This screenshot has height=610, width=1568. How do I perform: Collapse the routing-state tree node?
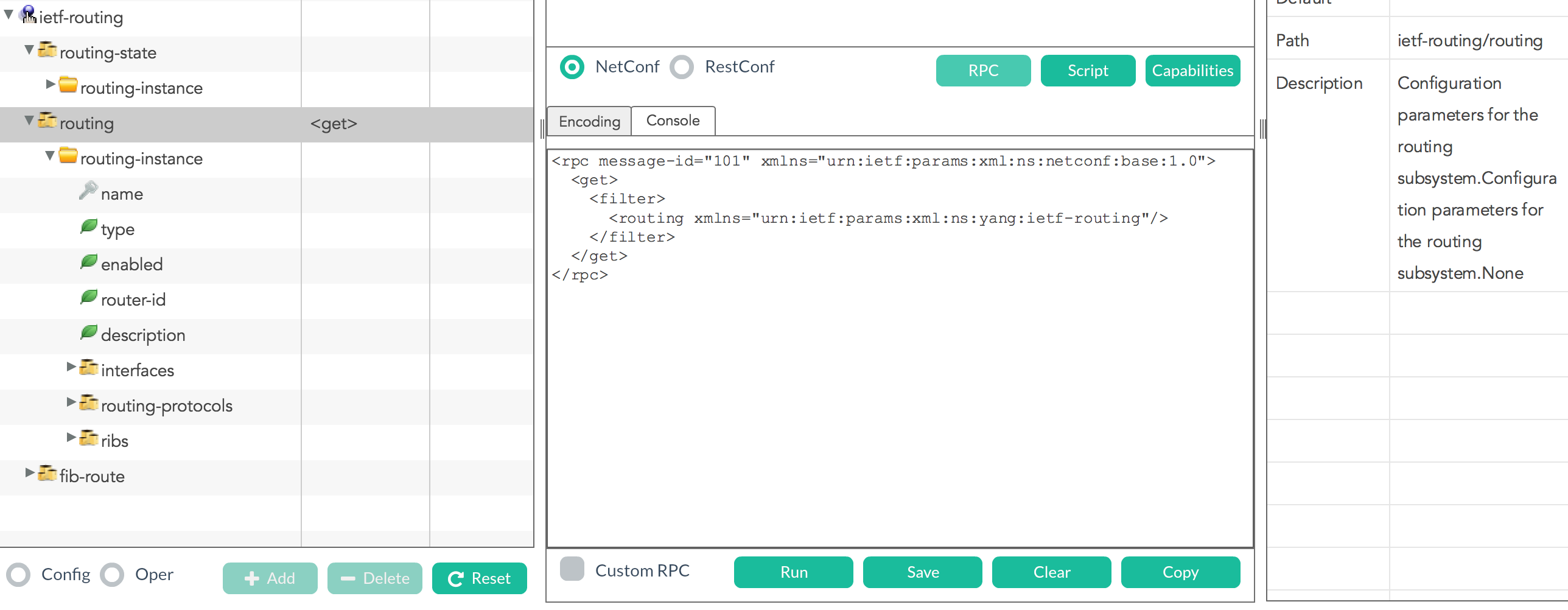click(x=29, y=50)
